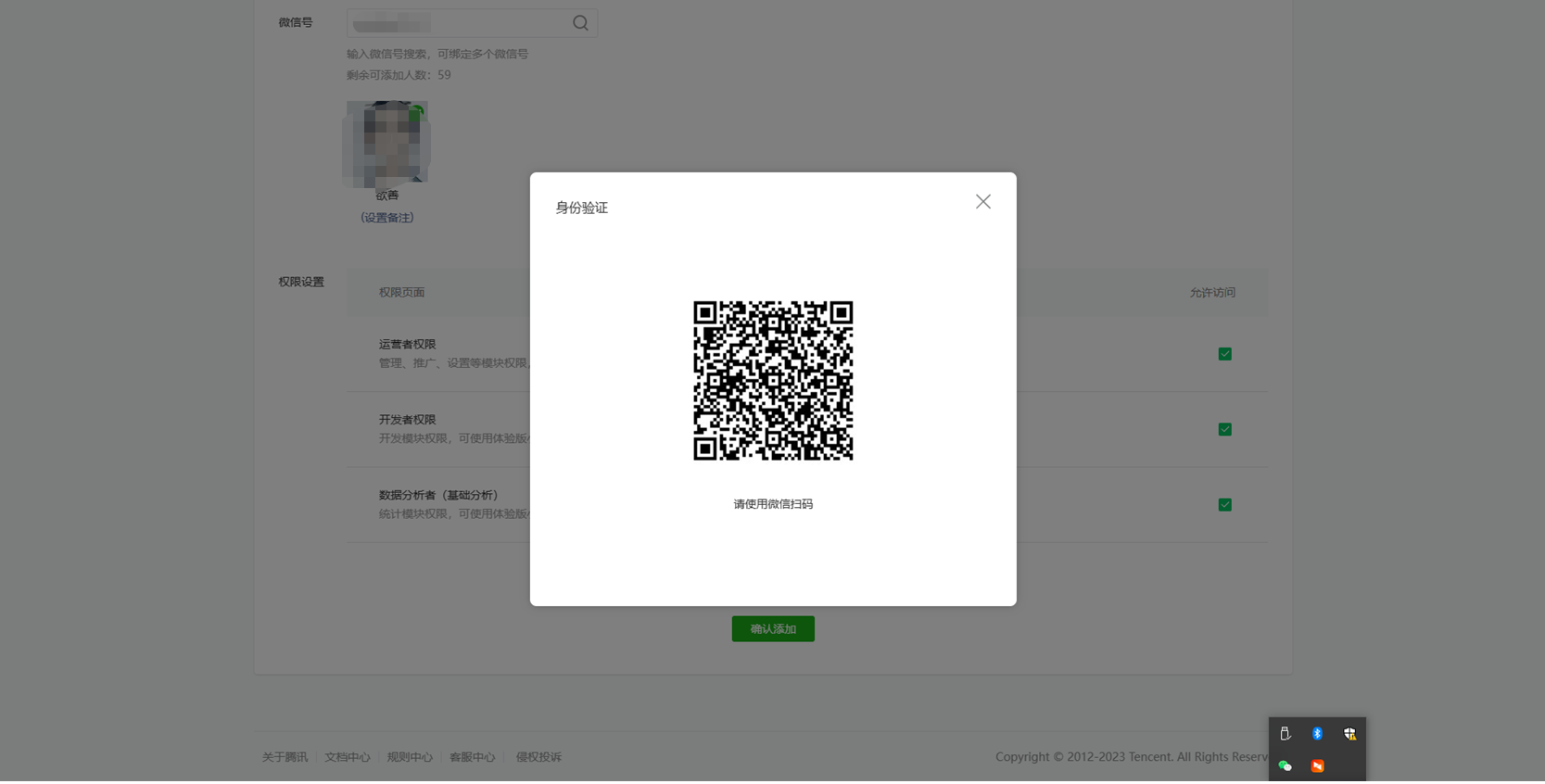The width and height of the screenshot is (1545, 784).
Task: Click the 微信号 search input field
Action: point(458,23)
